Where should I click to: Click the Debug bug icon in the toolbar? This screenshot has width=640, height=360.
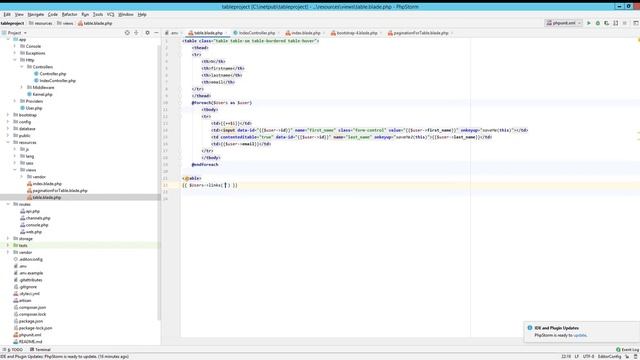[x=598, y=23]
